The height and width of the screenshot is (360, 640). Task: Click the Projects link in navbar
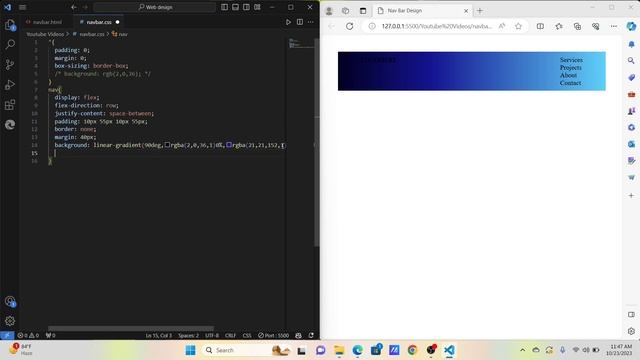[x=571, y=67]
